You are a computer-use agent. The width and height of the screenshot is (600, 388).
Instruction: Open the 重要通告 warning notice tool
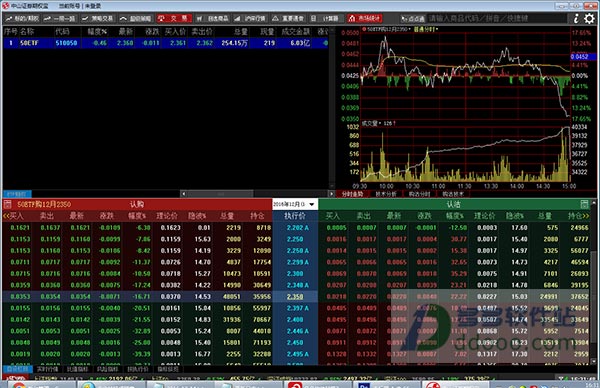[x=288, y=18]
